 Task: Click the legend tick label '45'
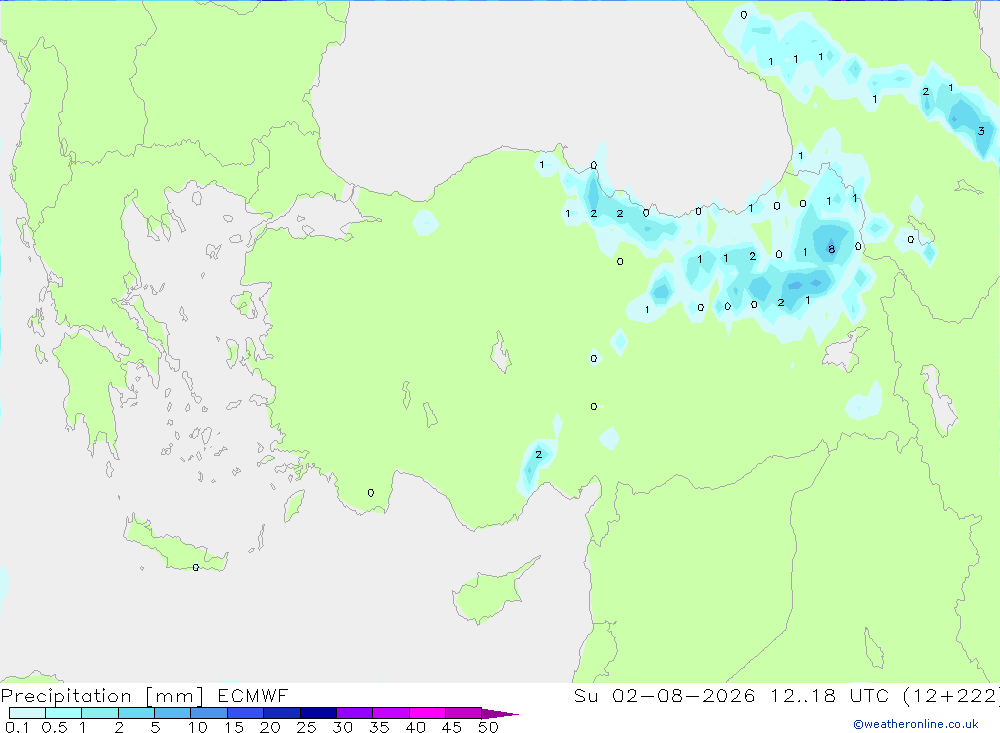coord(452,727)
